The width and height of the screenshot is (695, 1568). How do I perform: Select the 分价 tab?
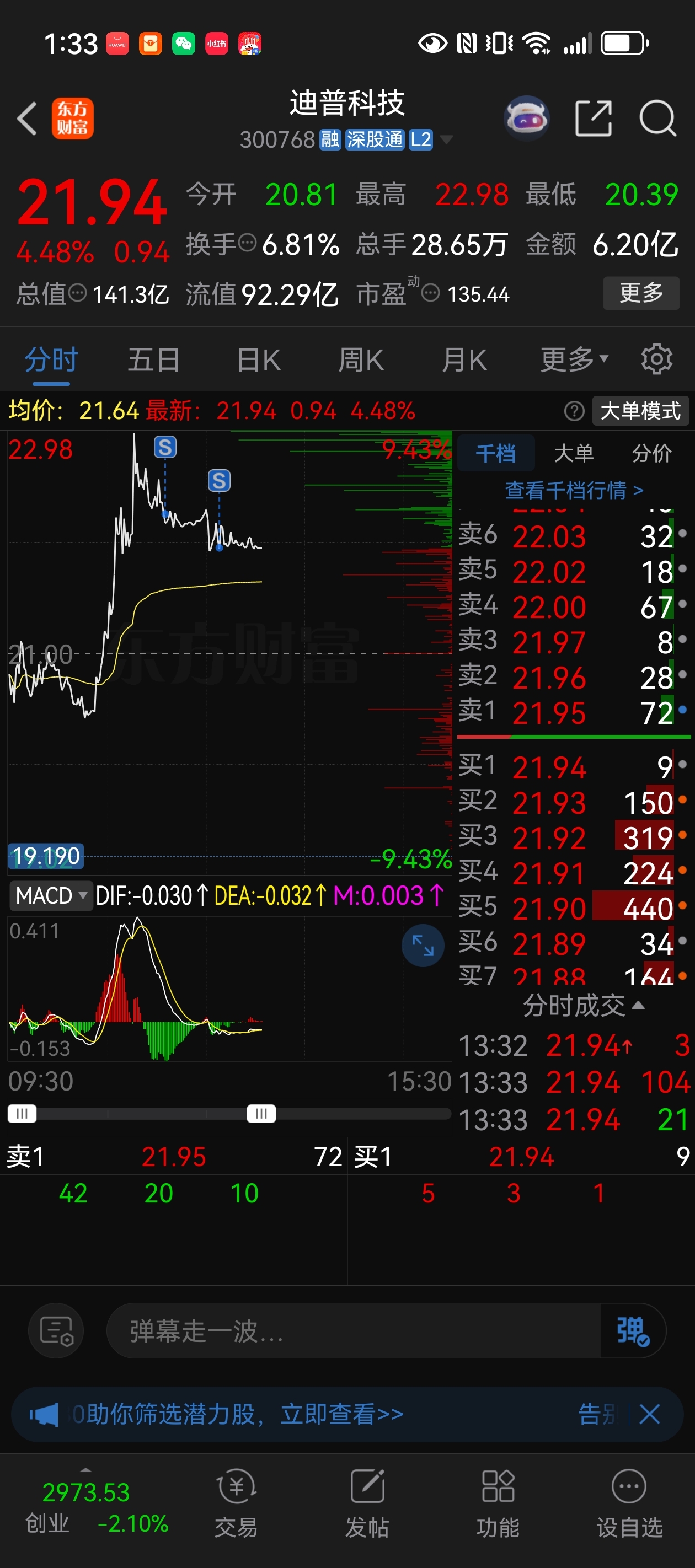pyautogui.click(x=651, y=454)
